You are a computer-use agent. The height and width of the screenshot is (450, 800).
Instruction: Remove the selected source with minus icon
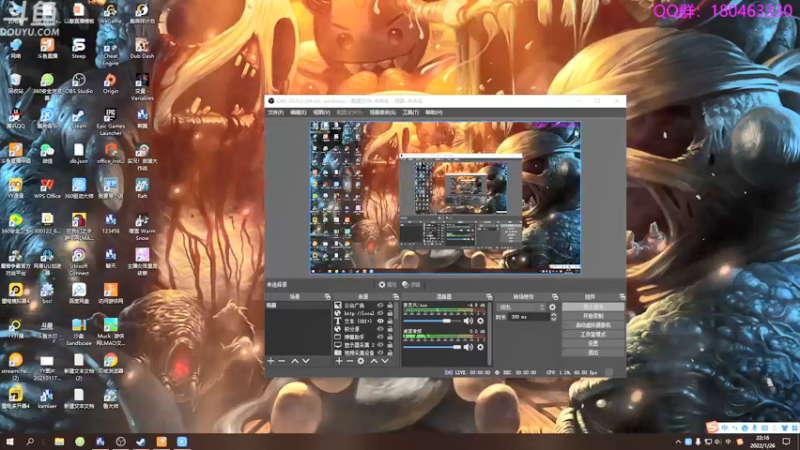coord(349,361)
